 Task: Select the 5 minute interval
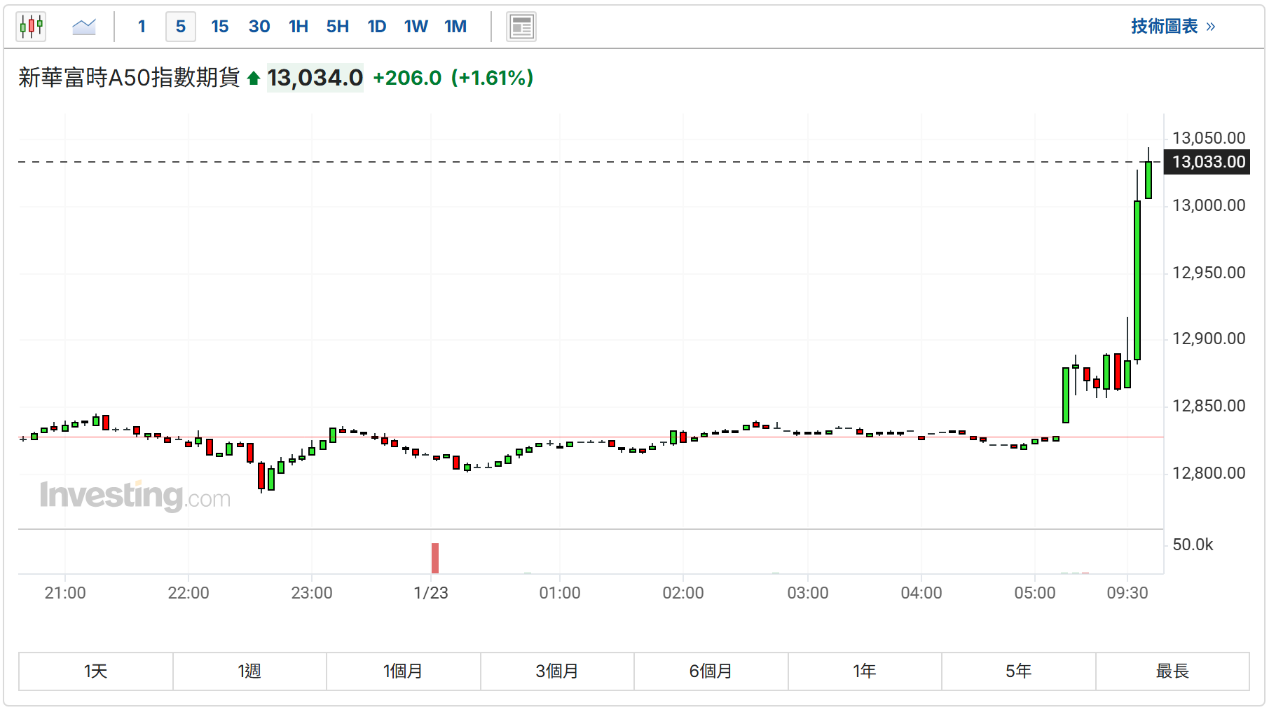(180, 26)
